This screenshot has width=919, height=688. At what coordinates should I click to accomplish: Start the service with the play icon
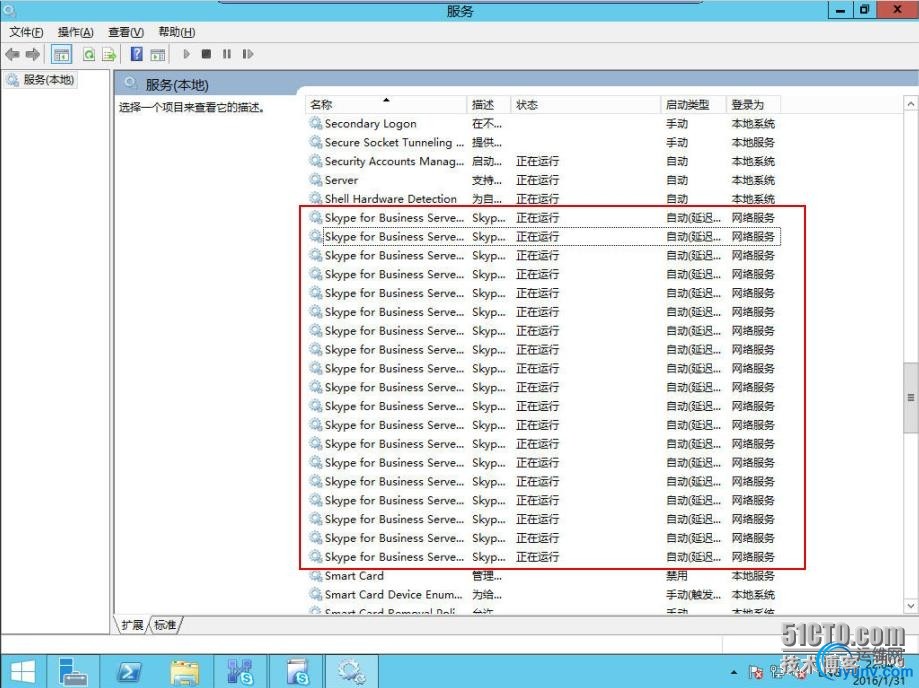[186, 54]
